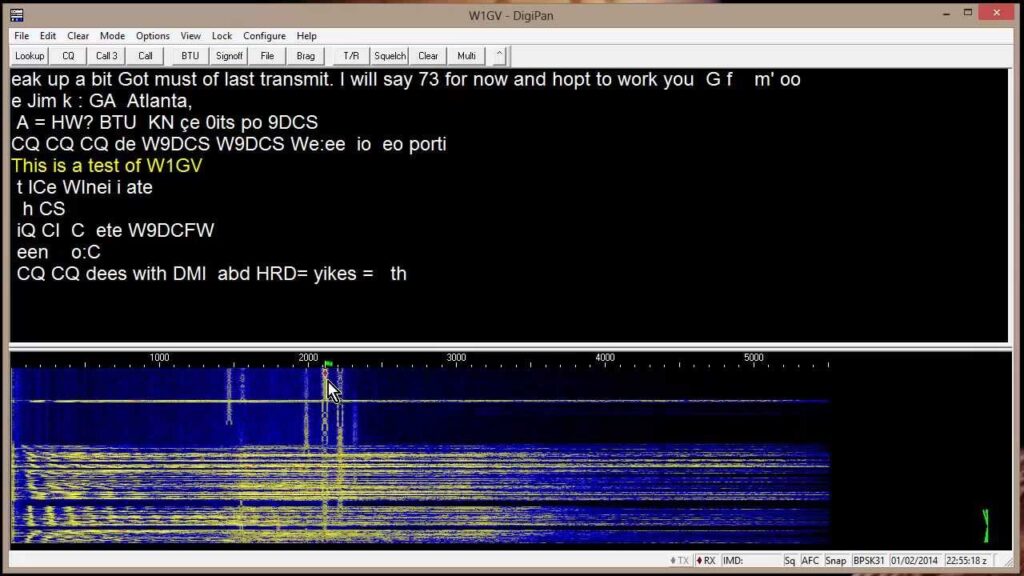1024x576 pixels.
Task: Click the resize grip in the status bar corner
Action: [1009, 562]
